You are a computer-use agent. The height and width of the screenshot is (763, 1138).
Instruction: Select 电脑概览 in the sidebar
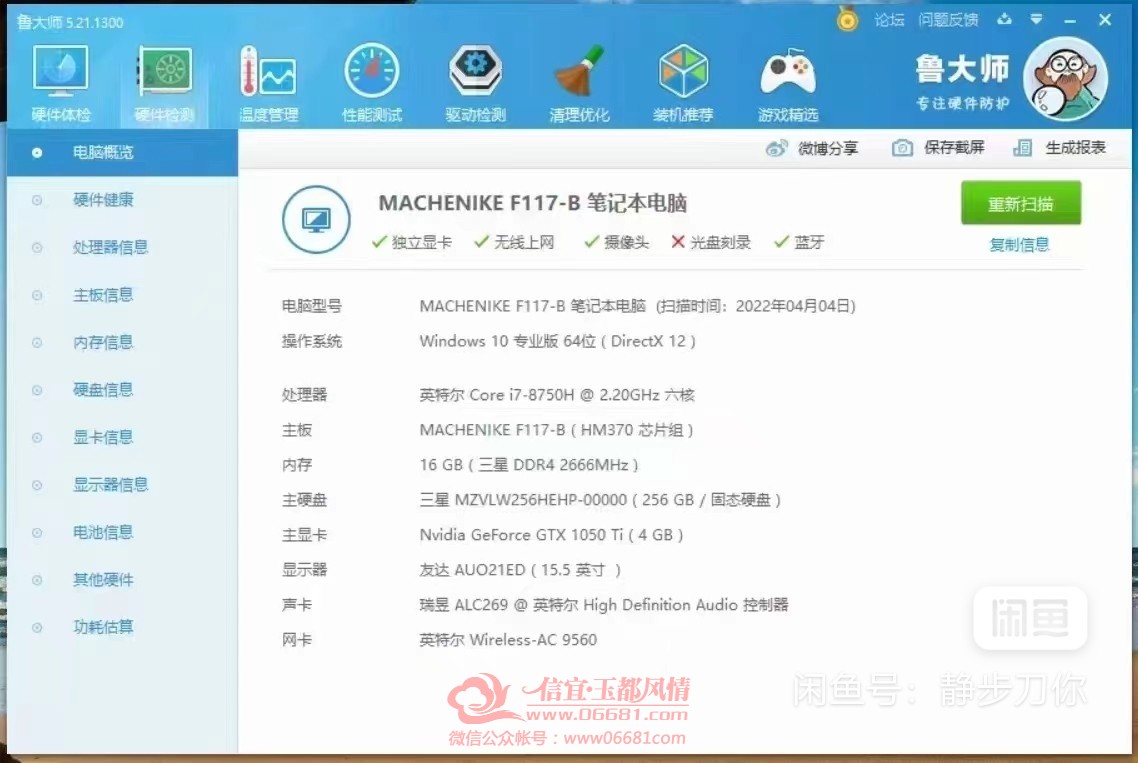click(123, 152)
